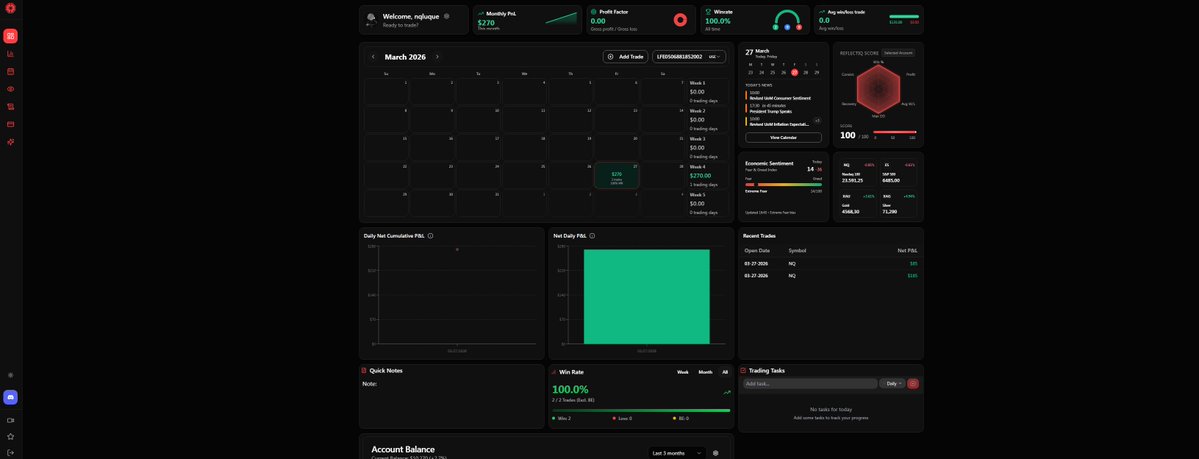
Task: Open the puzzle piece sidebar icon
Action: (x=11, y=142)
